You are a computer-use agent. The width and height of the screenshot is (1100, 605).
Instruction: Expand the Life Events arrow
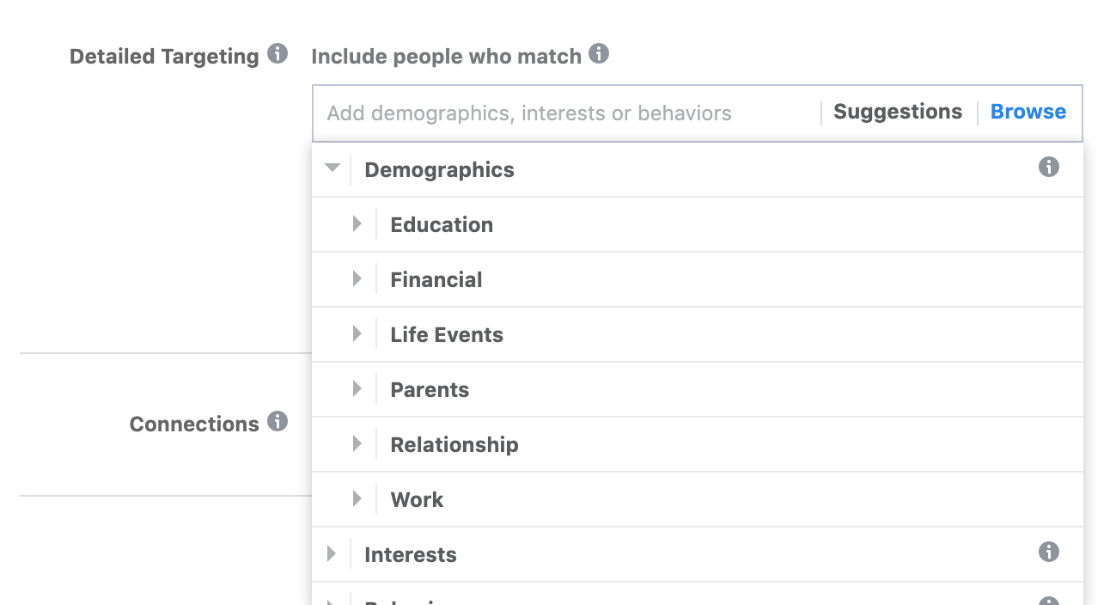click(357, 334)
